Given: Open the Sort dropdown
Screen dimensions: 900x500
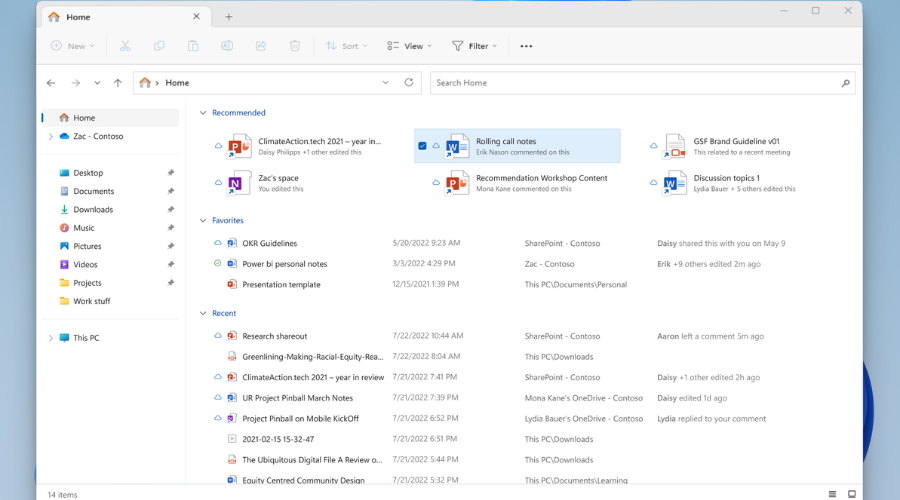Looking at the screenshot, I should click(346, 46).
